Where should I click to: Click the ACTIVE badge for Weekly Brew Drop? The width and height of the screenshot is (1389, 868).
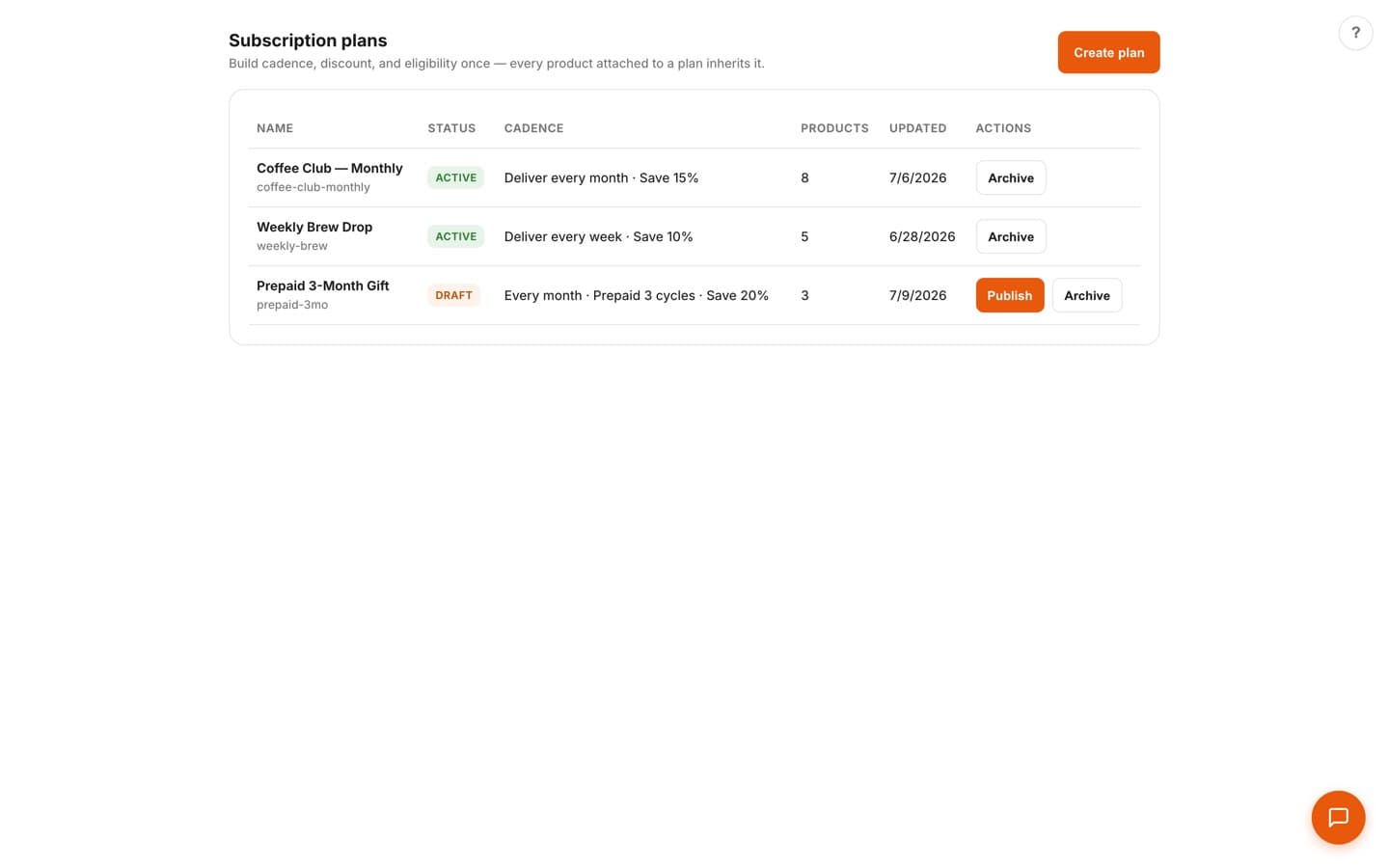455,236
